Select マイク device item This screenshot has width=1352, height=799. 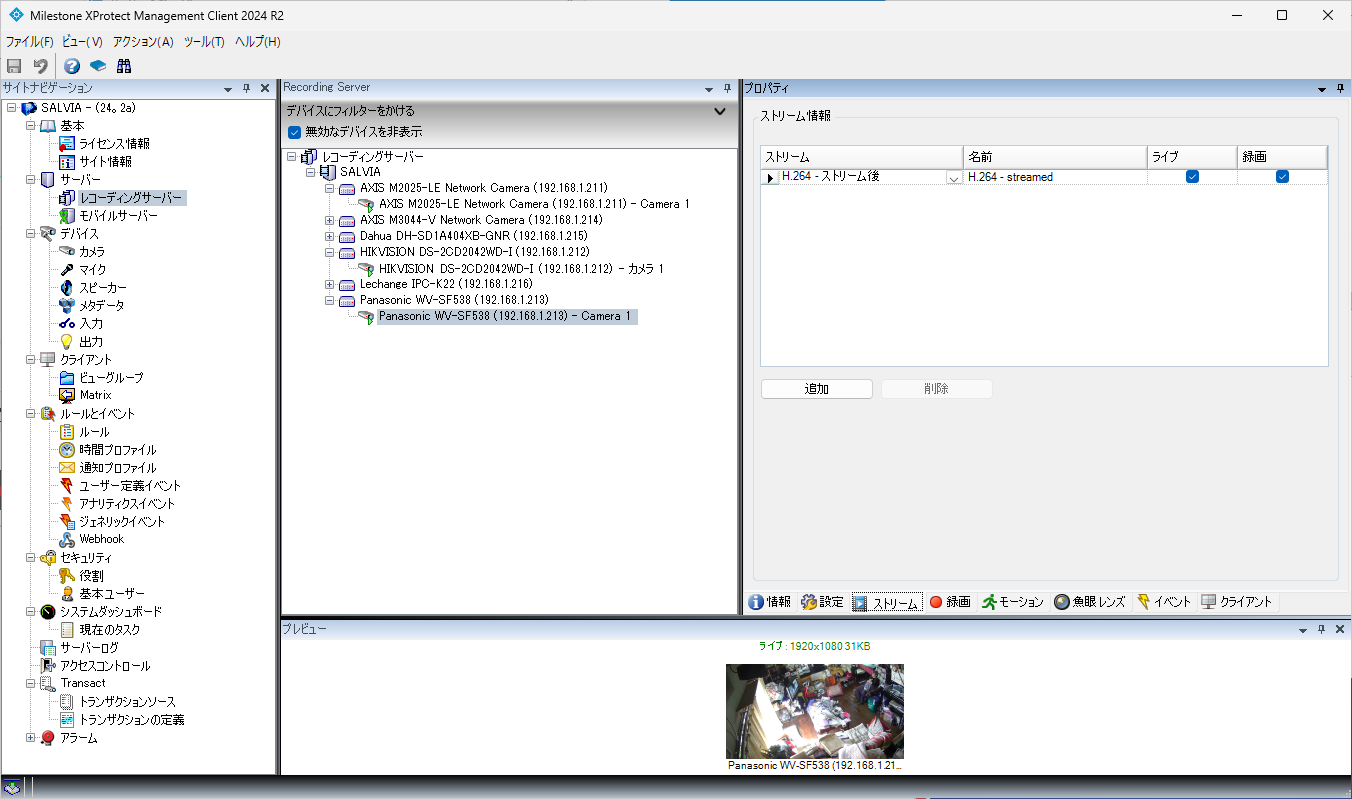pos(92,270)
